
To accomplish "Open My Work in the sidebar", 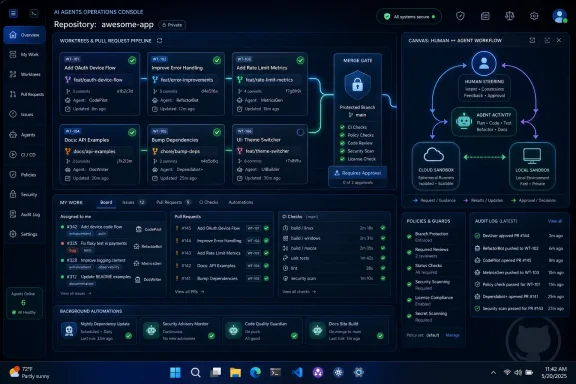I will 25,54.
